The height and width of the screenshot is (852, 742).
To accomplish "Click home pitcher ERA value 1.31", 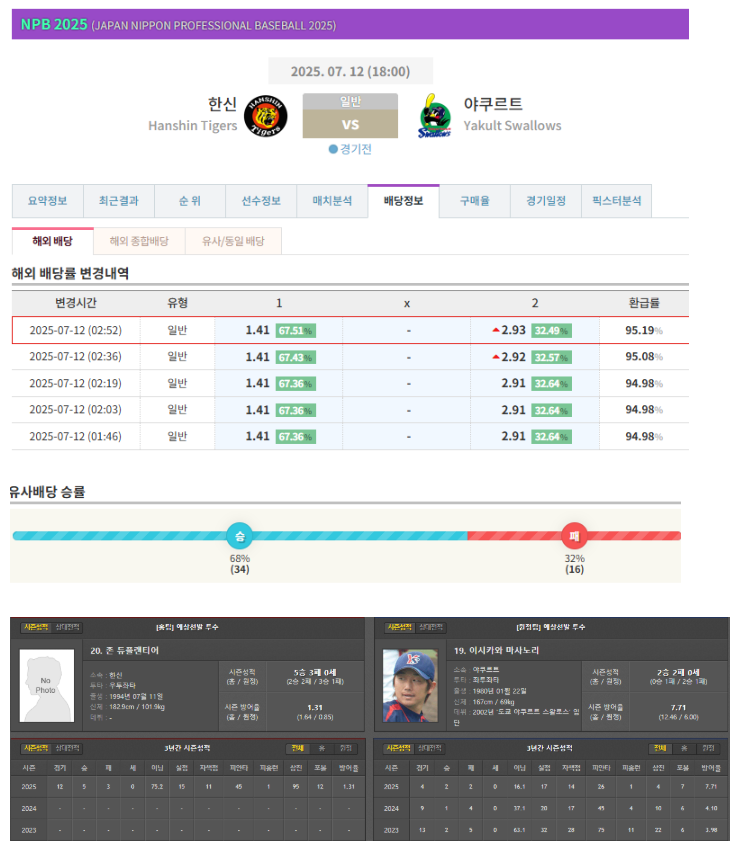I will 315,707.
